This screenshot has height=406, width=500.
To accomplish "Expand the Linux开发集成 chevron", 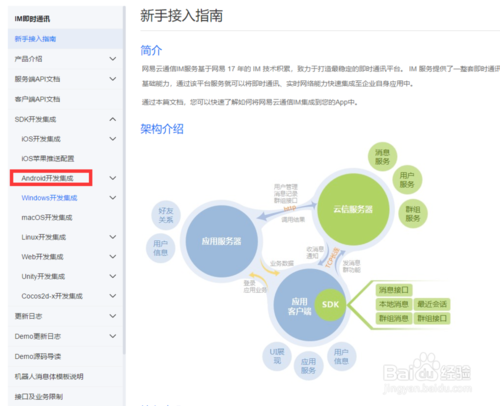I will (113, 237).
